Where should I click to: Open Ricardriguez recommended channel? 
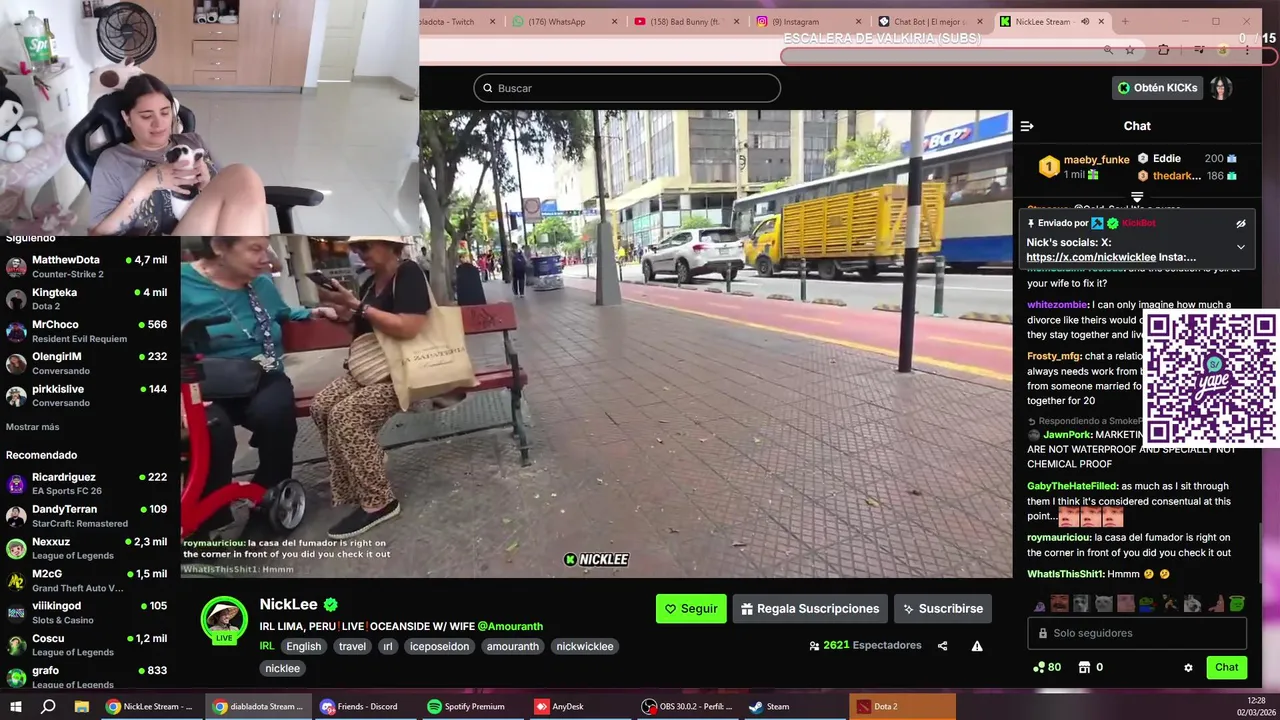[90, 484]
